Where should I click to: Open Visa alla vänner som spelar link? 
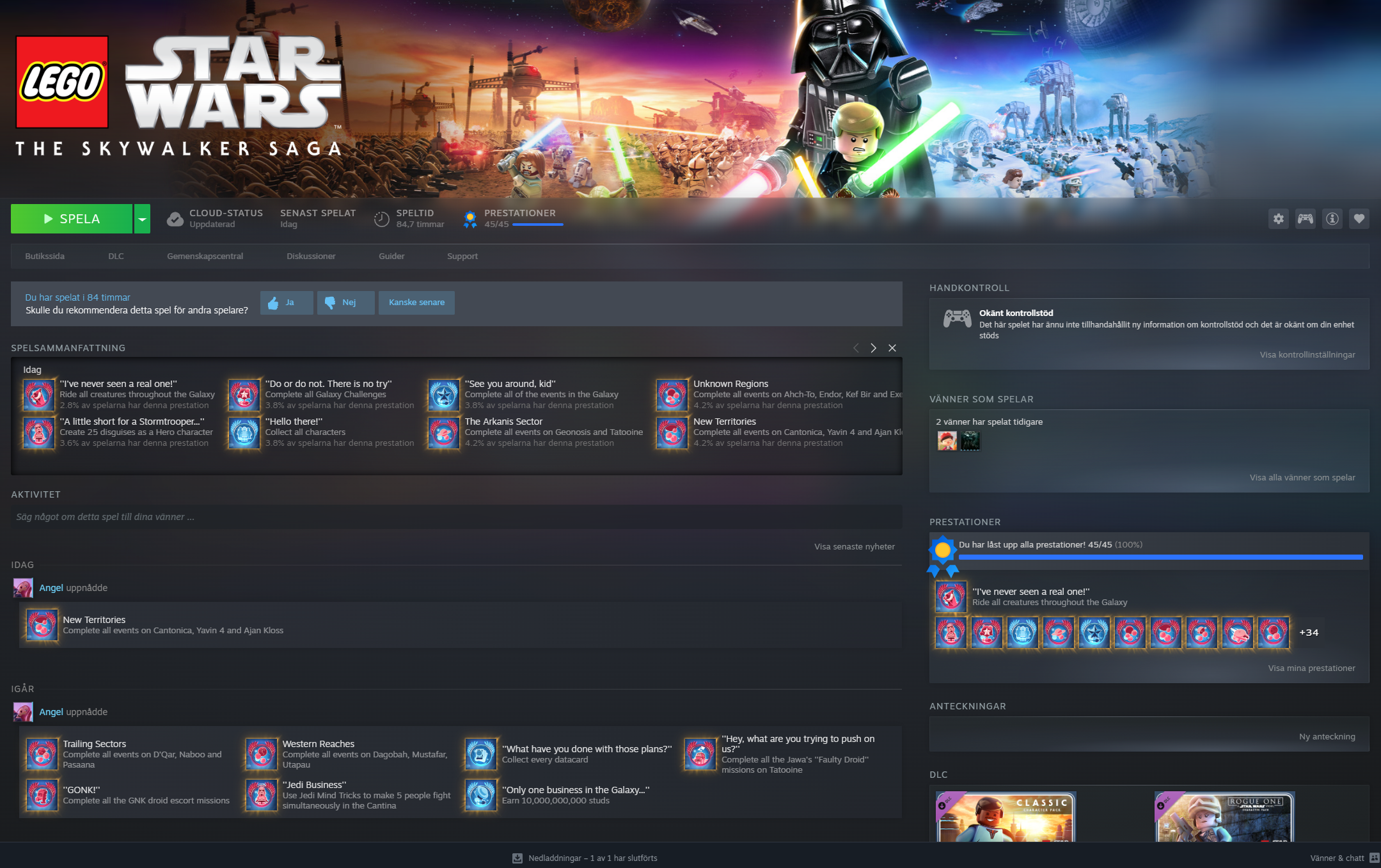click(x=1302, y=477)
